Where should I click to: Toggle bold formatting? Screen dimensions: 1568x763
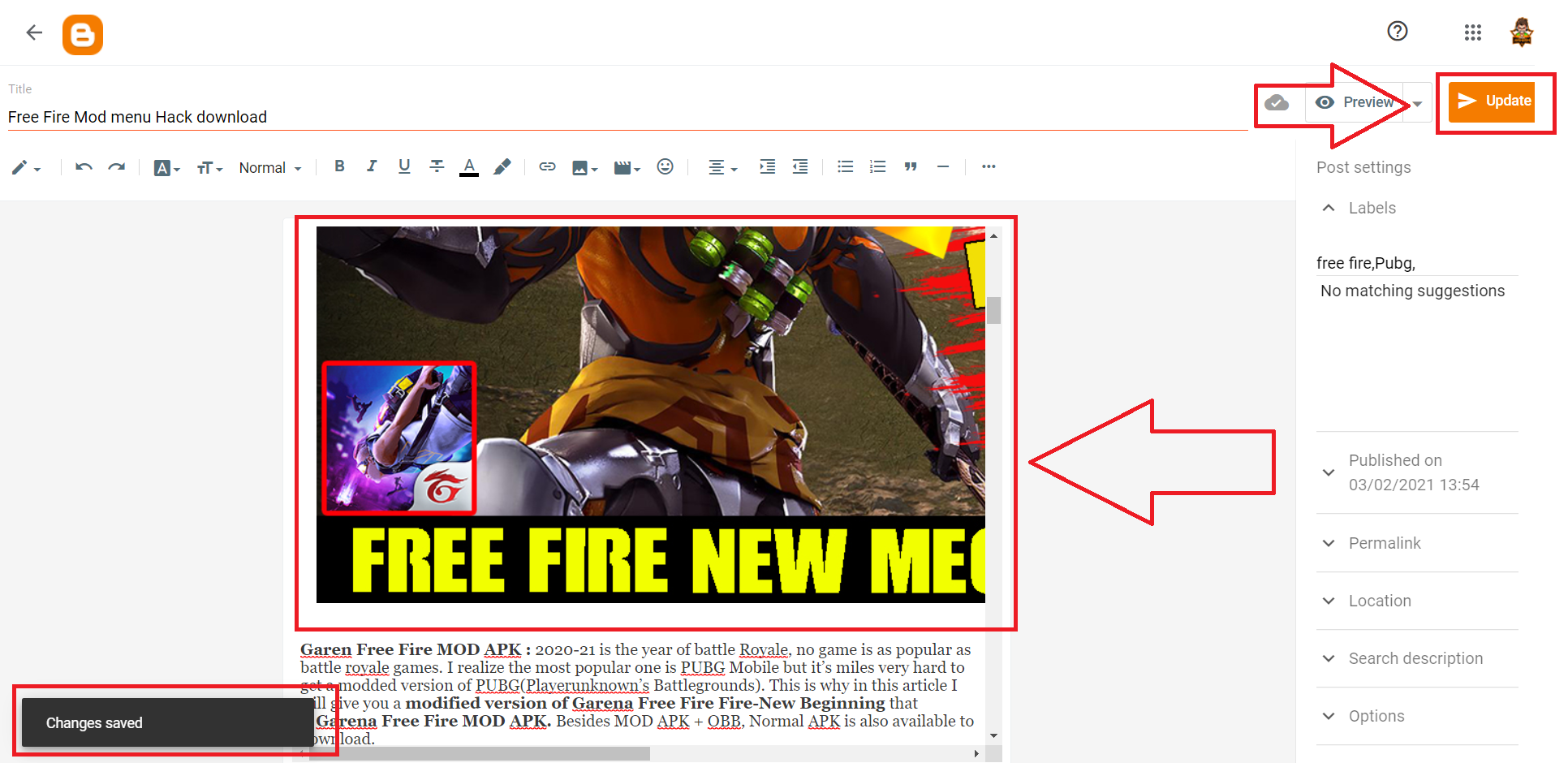pos(339,166)
